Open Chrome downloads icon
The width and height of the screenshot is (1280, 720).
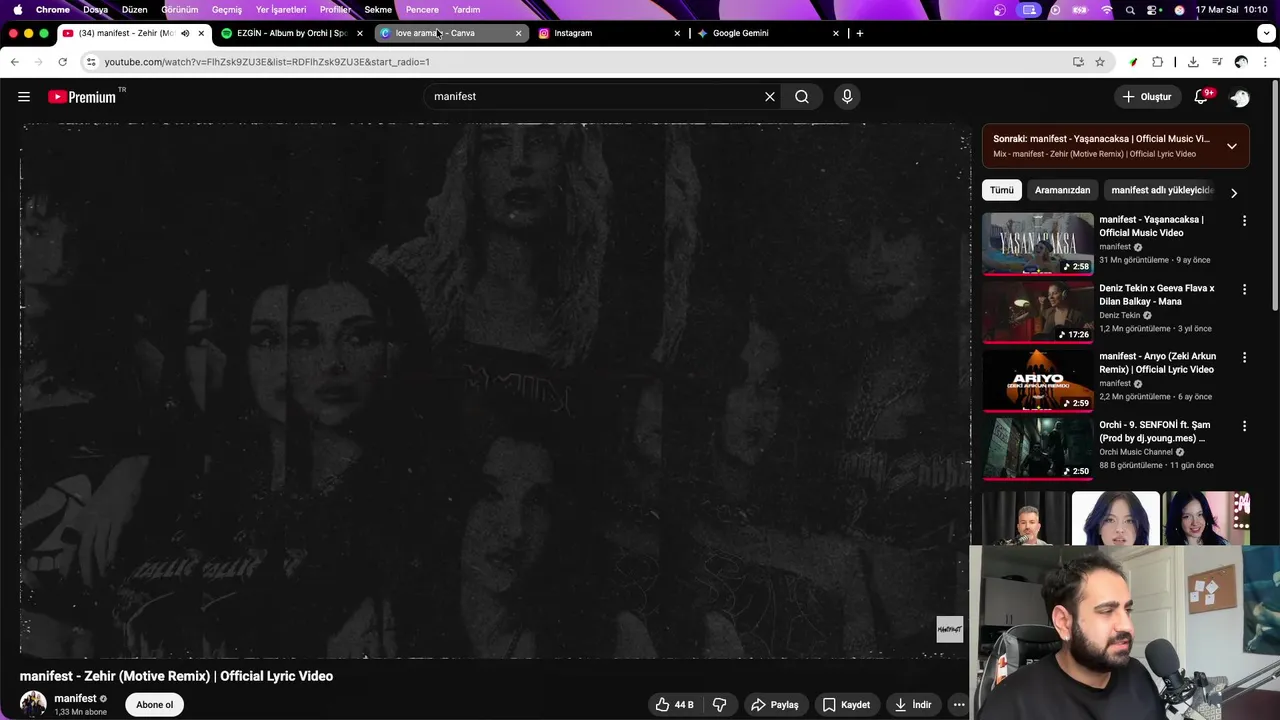click(1193, 62)
